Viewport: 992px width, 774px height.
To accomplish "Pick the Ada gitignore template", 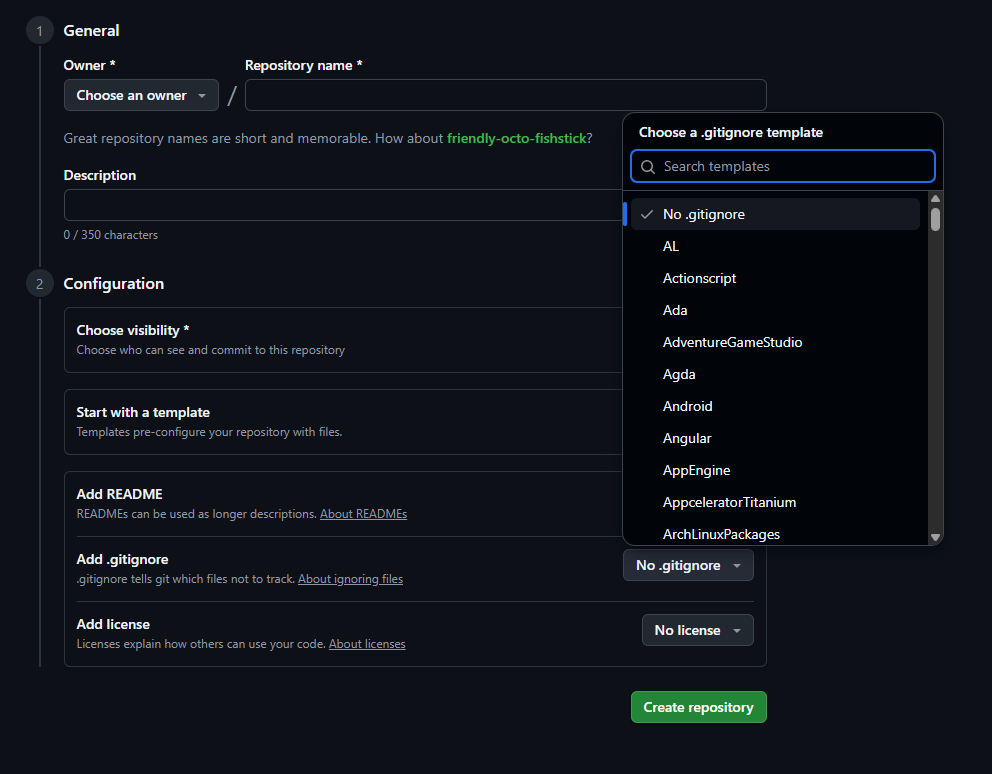I will tap(775, 310).
